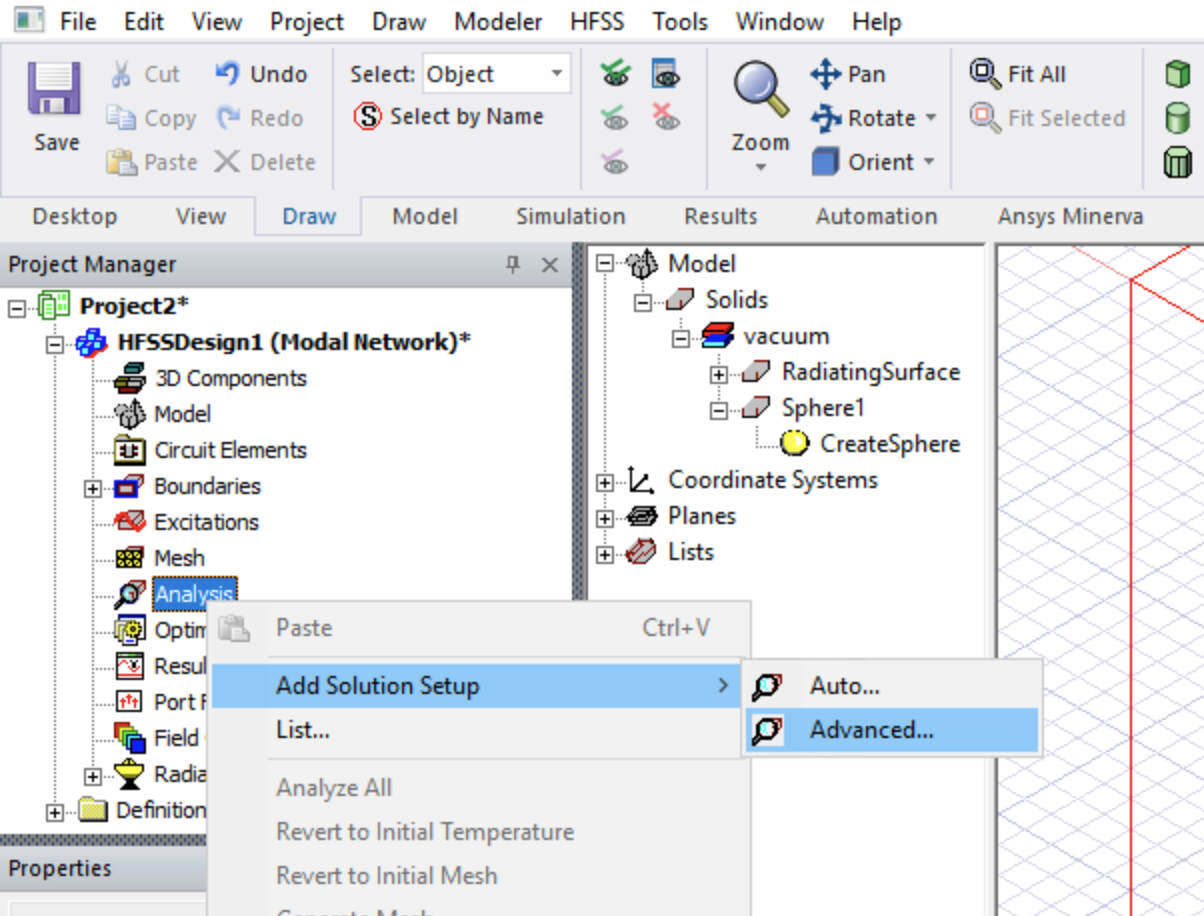
Task: Open the Select Object dropdown
Action: click(x=557, y=75)
